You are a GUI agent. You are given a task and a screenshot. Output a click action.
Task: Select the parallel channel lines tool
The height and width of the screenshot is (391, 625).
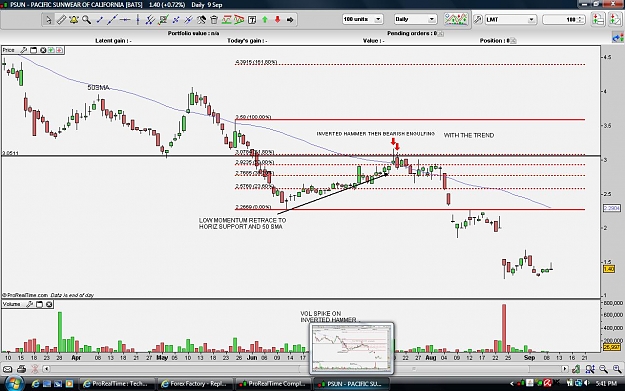[150, 20]
